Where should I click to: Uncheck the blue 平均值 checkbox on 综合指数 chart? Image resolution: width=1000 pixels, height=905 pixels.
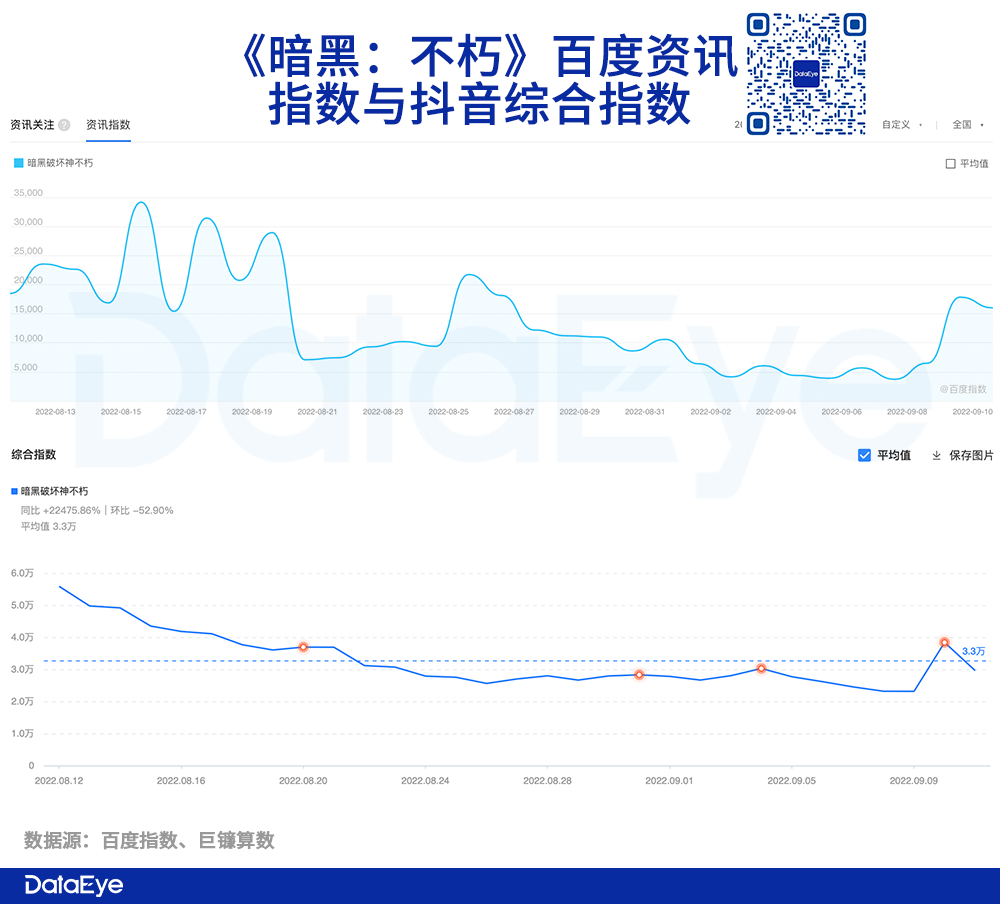click(864, 455)
